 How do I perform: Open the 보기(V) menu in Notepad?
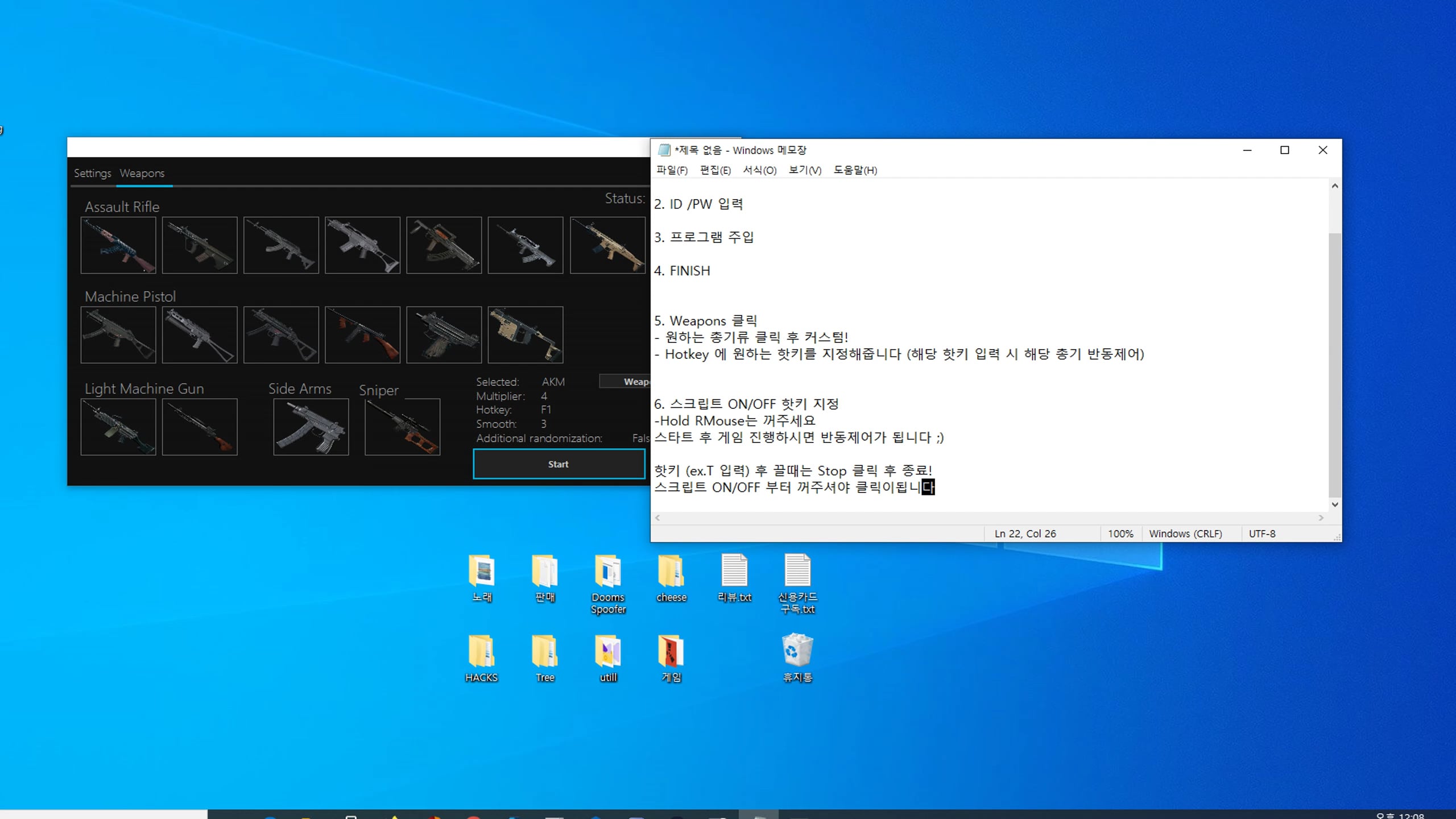(x=805, y=170)
